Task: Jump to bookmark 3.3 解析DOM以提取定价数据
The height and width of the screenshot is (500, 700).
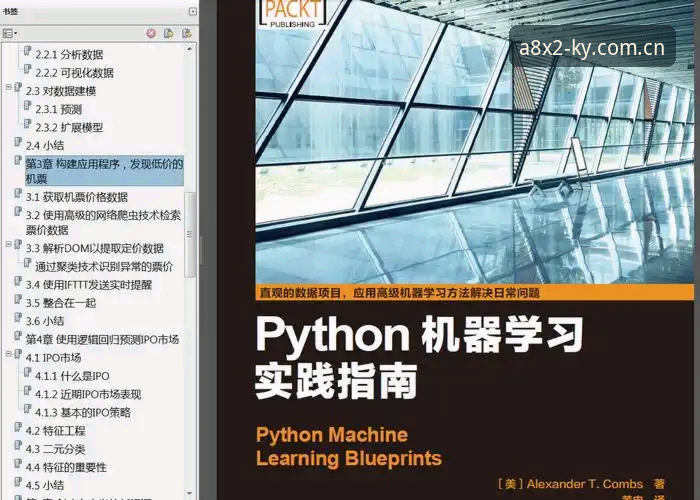Action: coord(95,248)
